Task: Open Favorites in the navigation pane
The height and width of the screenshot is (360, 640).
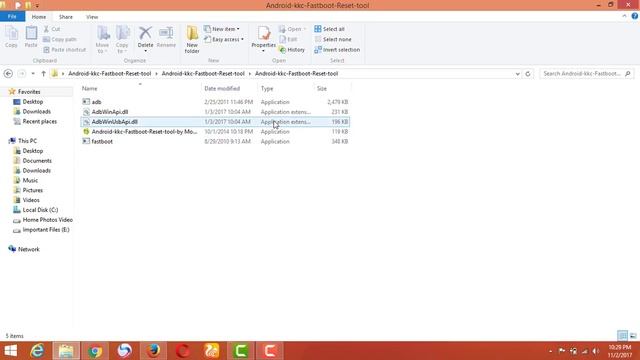Action: pyautogui.click(x=29, y=92)
